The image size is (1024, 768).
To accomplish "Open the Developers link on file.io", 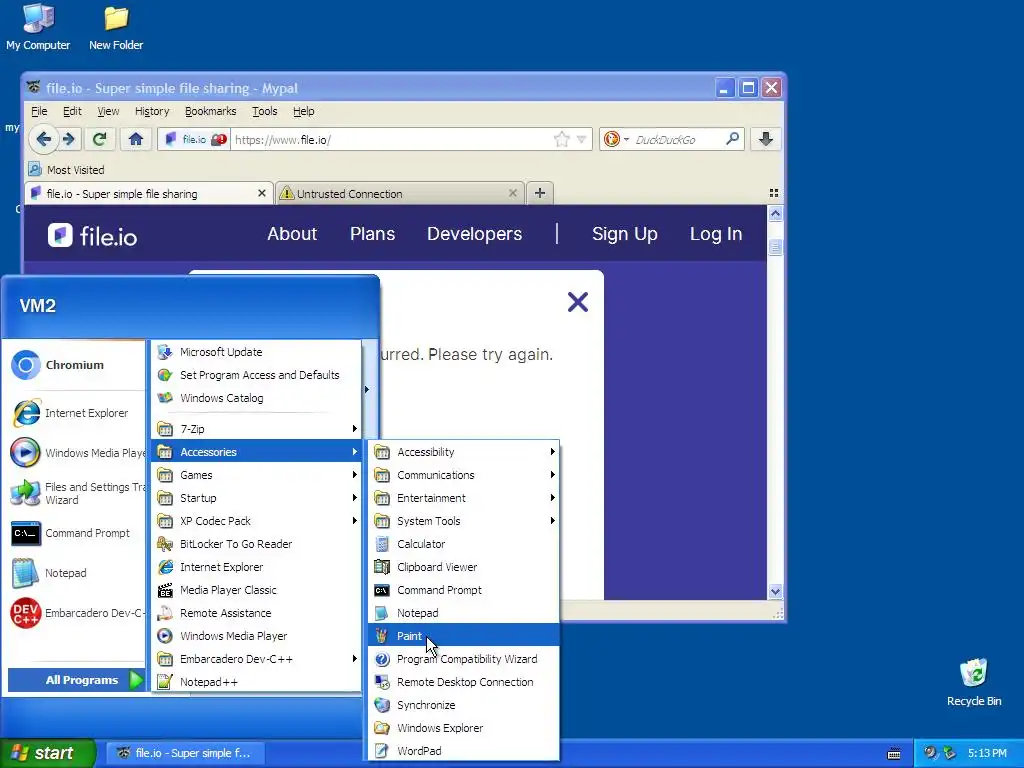I will 474,234.
